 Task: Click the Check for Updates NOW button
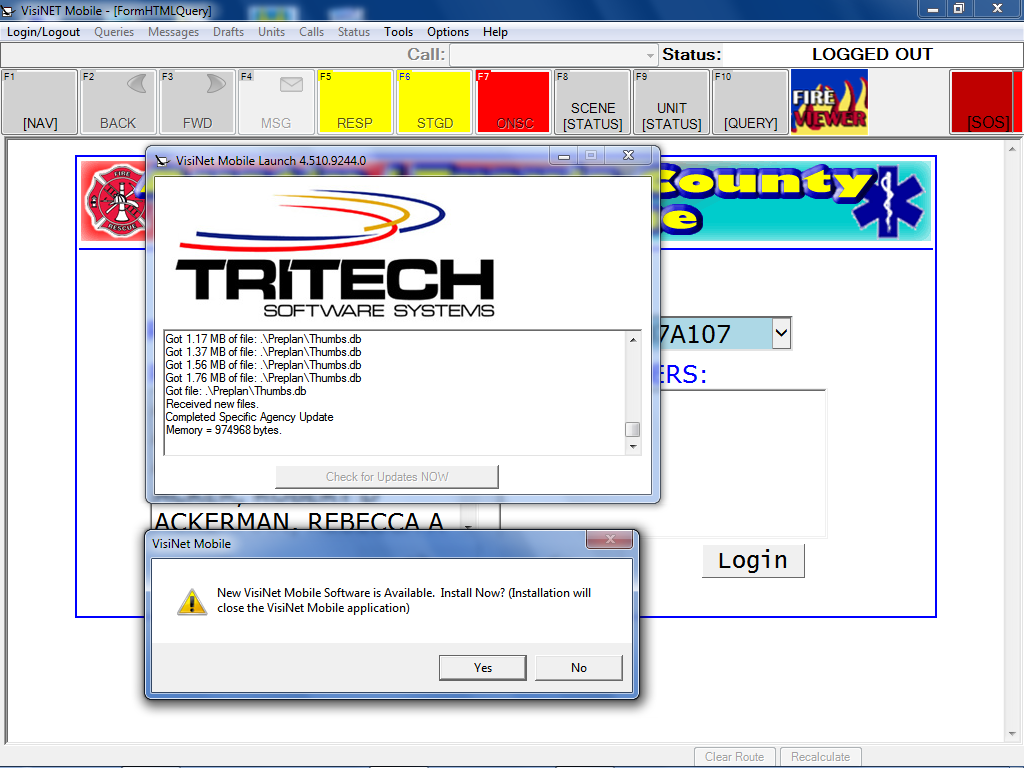387,477
